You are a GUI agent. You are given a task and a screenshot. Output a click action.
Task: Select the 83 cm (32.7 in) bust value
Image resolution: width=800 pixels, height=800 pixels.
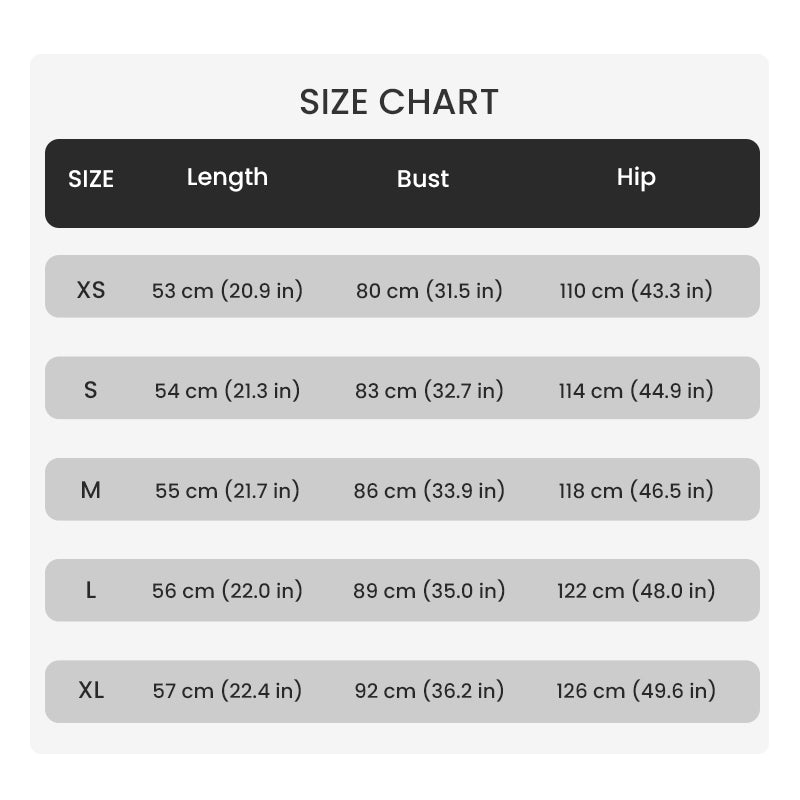pos(429,391)
